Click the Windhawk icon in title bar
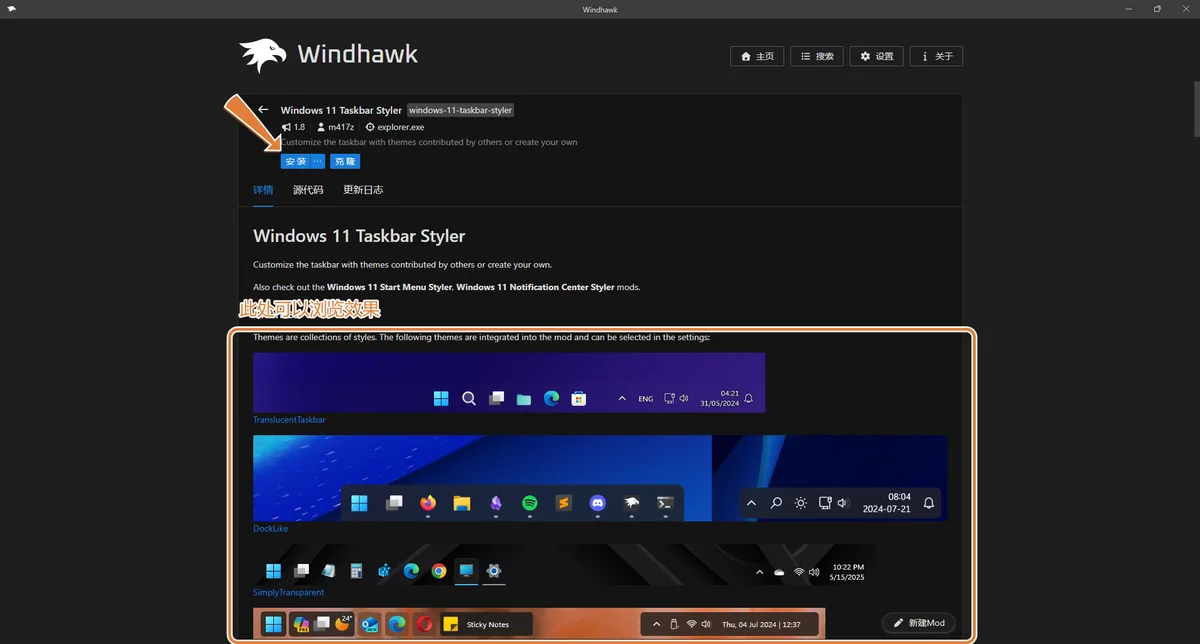The height and width of the screenshot is (644, 1200). [x=11, y=9]
